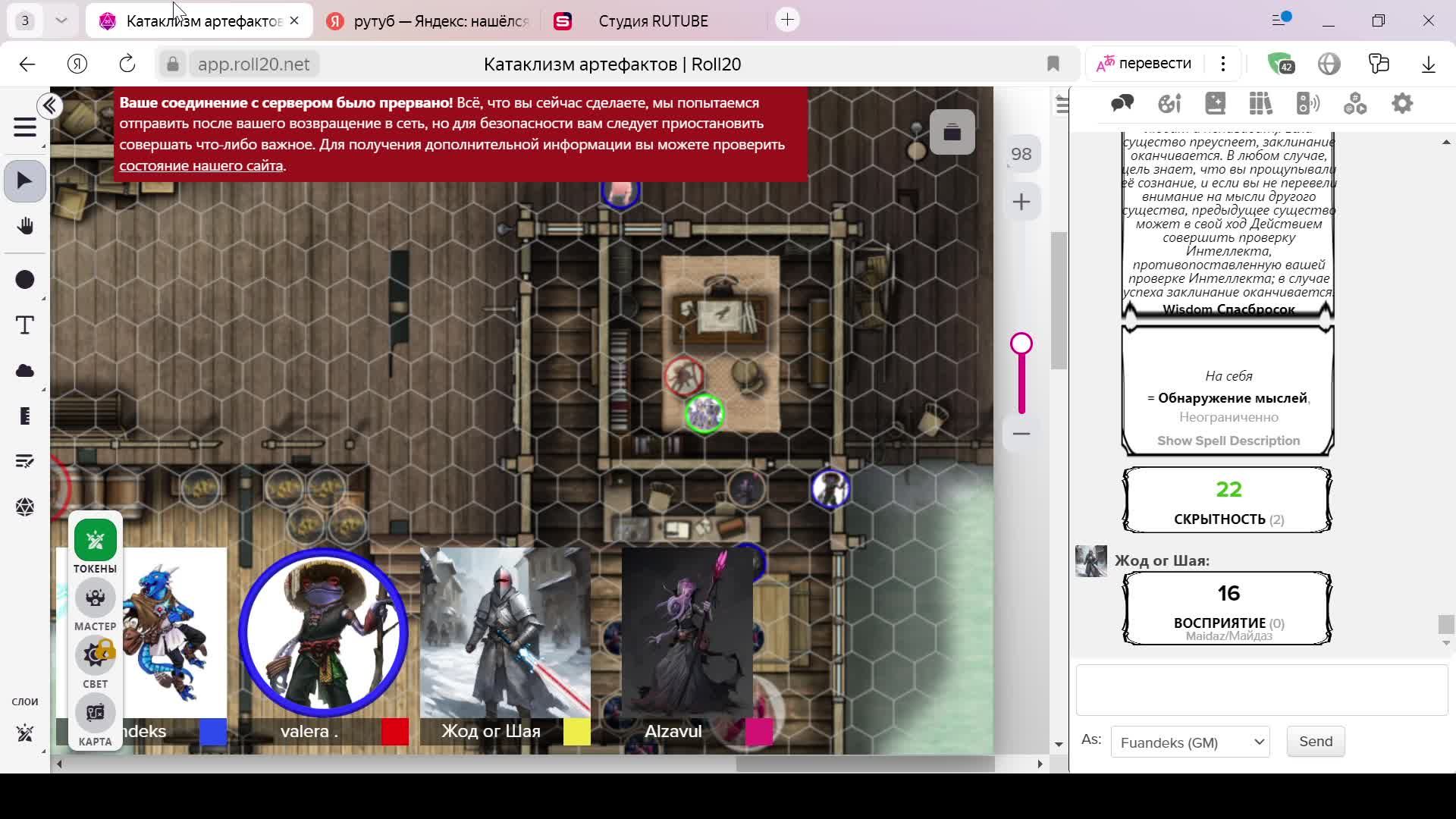Viewport: 1456px width, 819px height.
Task: Open the Turn Tracker tool
Action: pos(25,461)
